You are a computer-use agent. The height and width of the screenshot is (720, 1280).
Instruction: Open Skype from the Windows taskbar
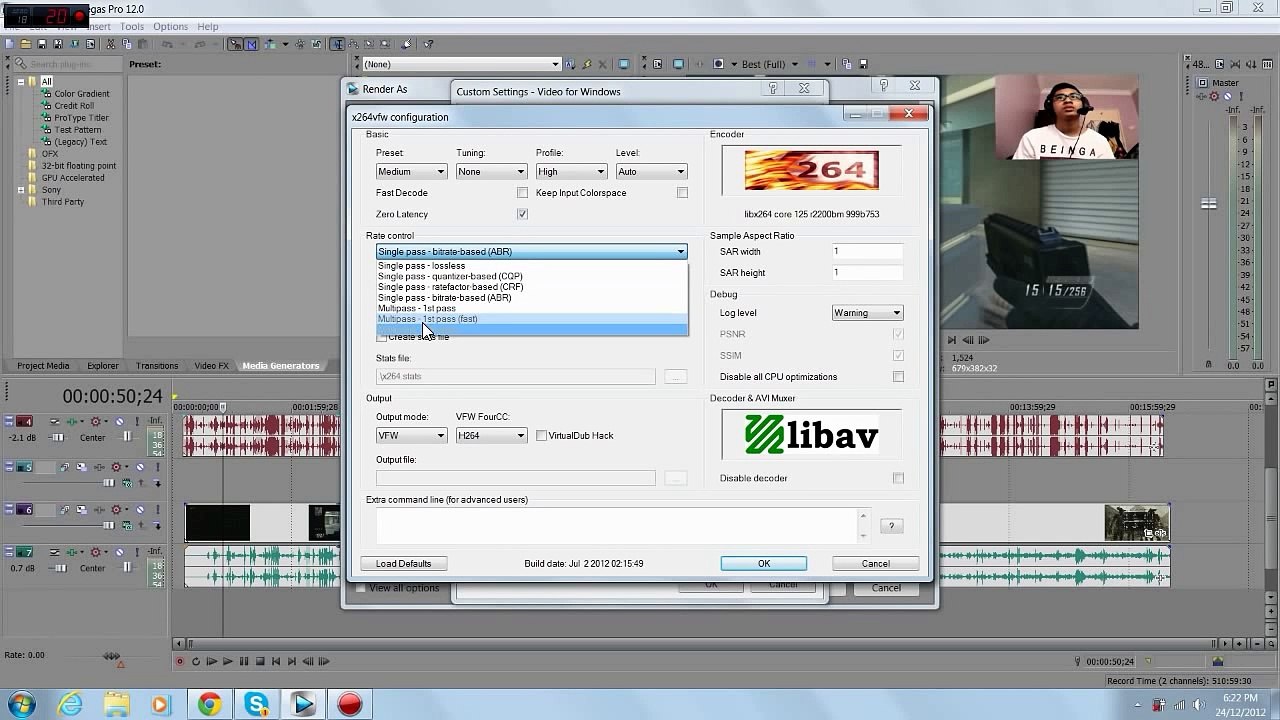(x=257, y=705)
